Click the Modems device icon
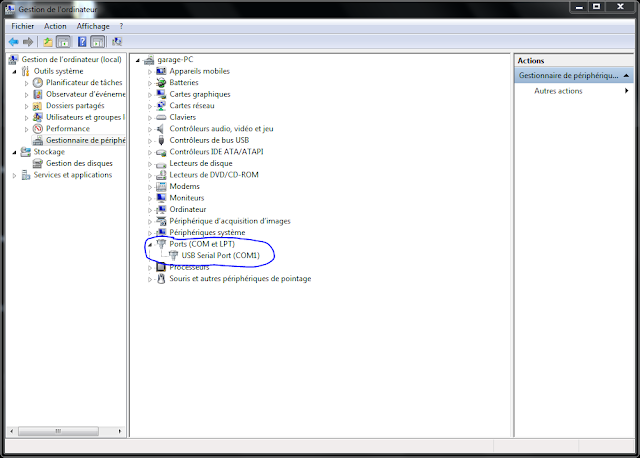The width and height of the screenshot is (640, 458). (161, 187)
